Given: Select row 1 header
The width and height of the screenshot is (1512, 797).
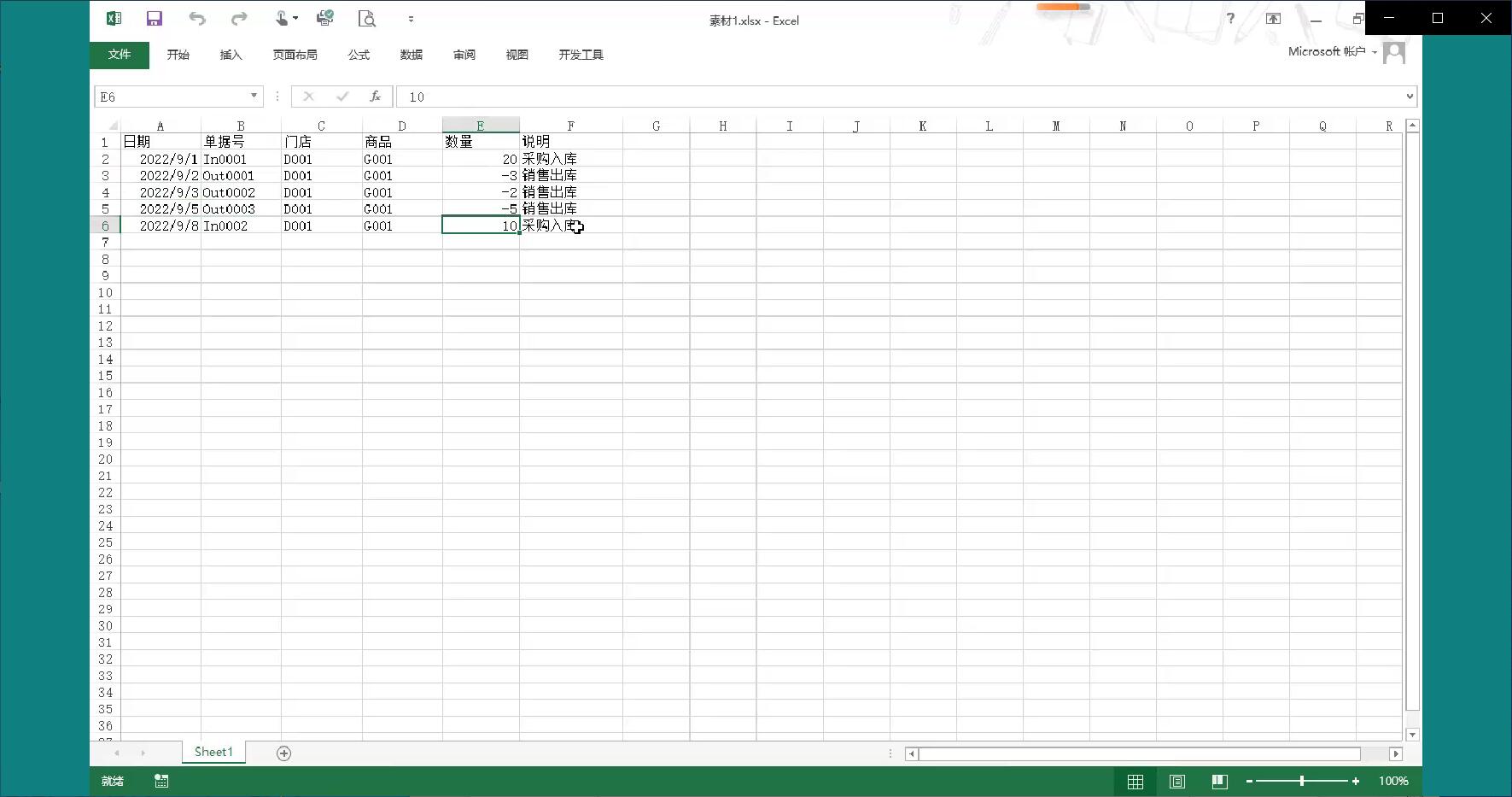Looking at the screenshot, I should coord(105,142).
